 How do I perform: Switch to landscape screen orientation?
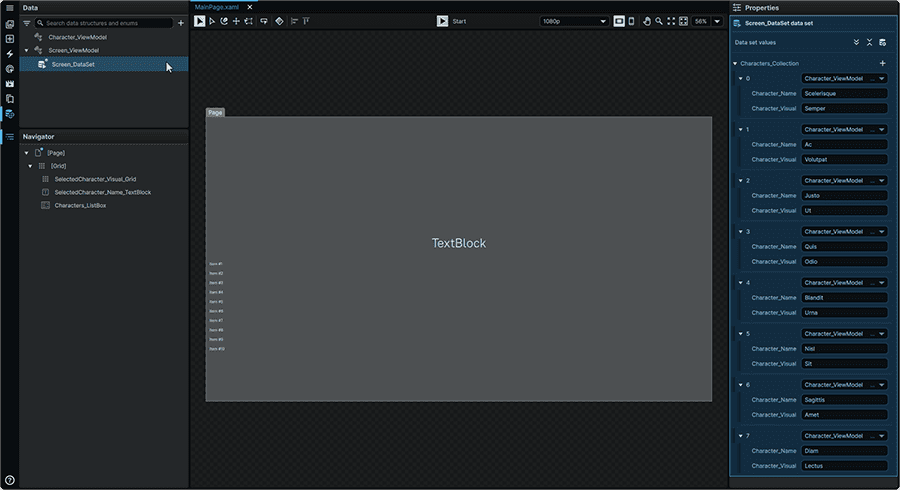coord(619,21)
